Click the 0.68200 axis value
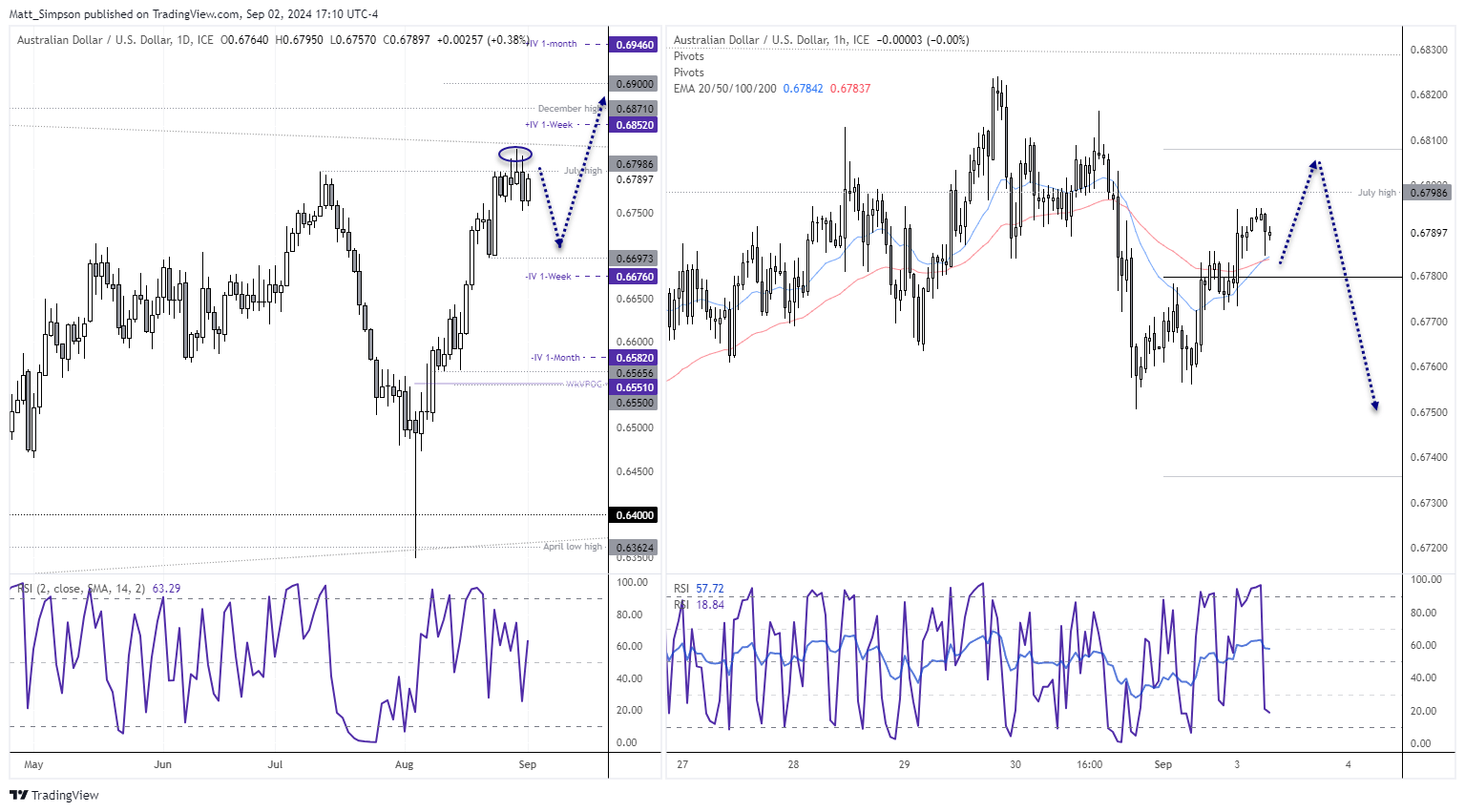 click(1429, 94)
